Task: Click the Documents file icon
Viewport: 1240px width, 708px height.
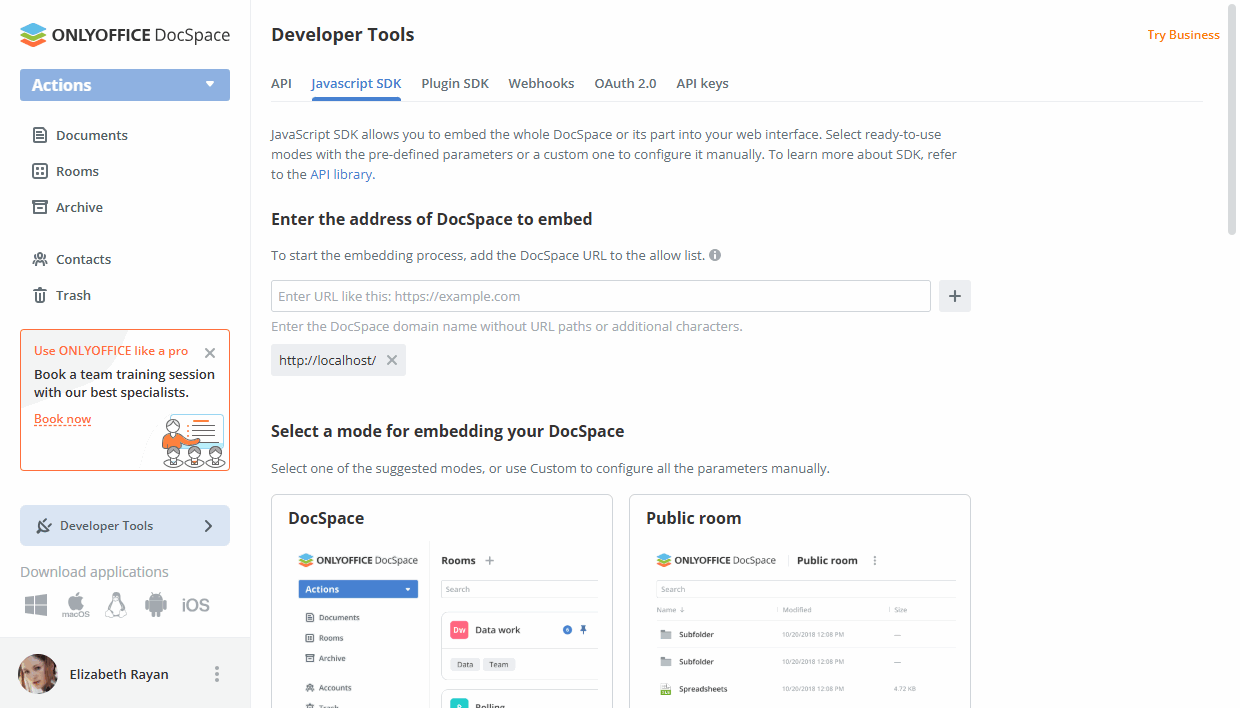Action: 40,135
